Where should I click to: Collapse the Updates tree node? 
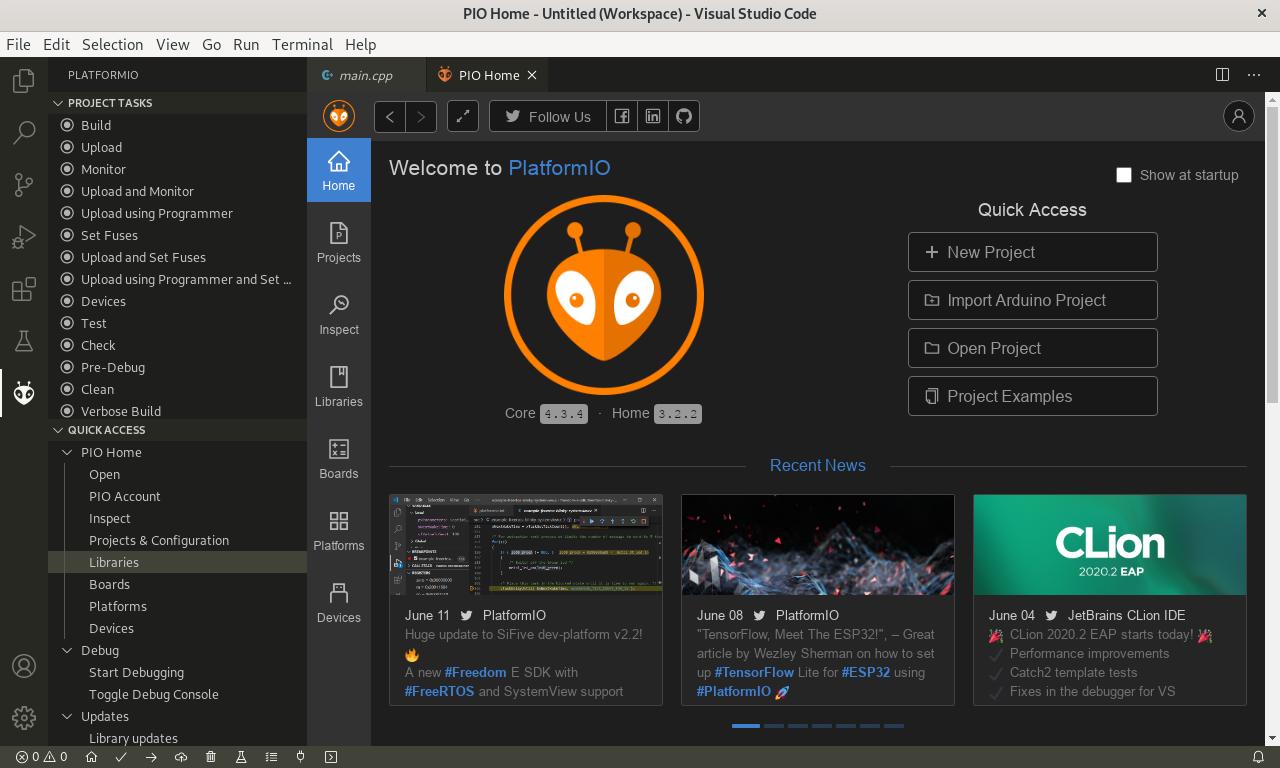pos(68,716)
